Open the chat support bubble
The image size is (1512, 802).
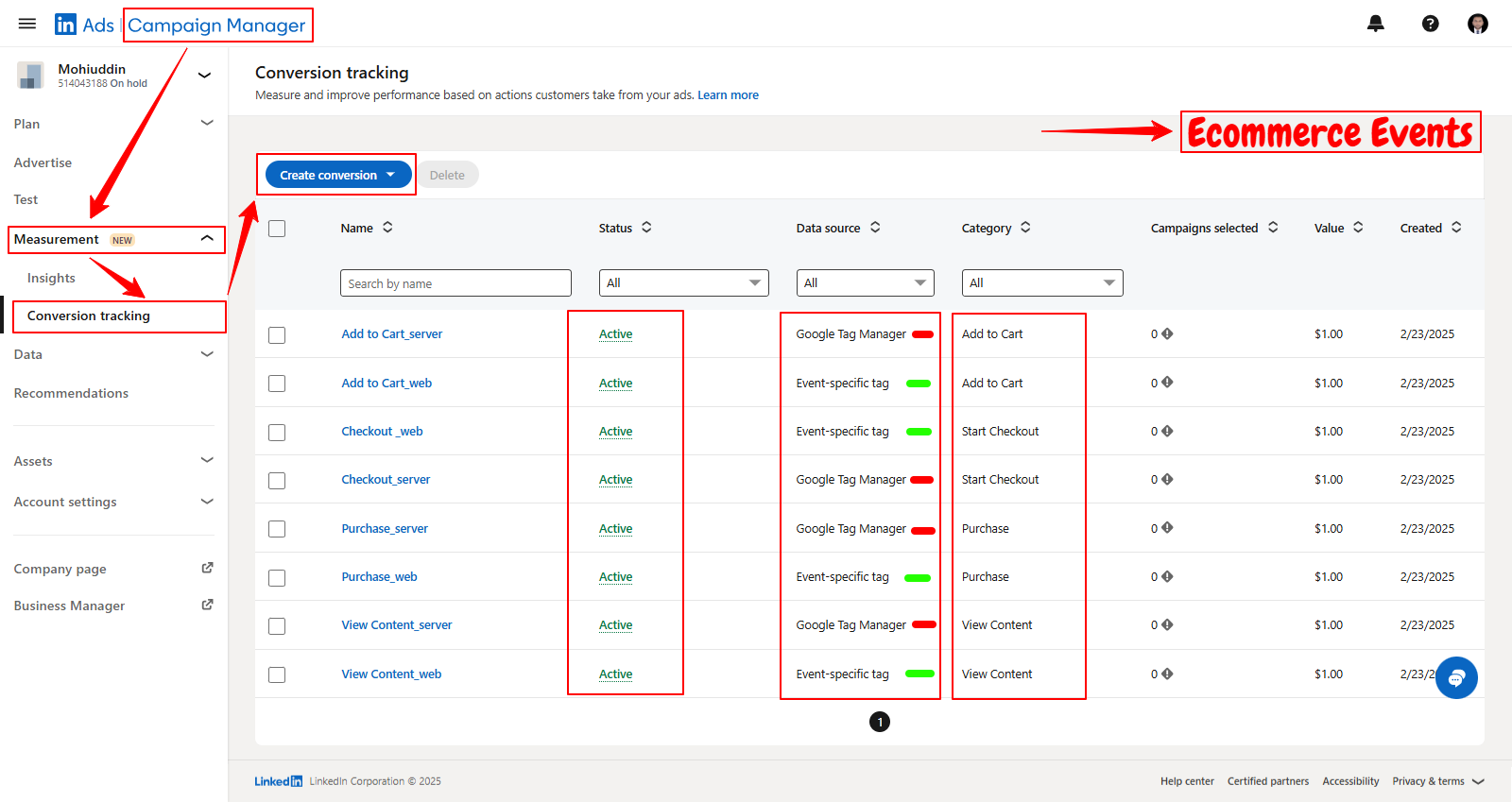(x=1456, y=677)
